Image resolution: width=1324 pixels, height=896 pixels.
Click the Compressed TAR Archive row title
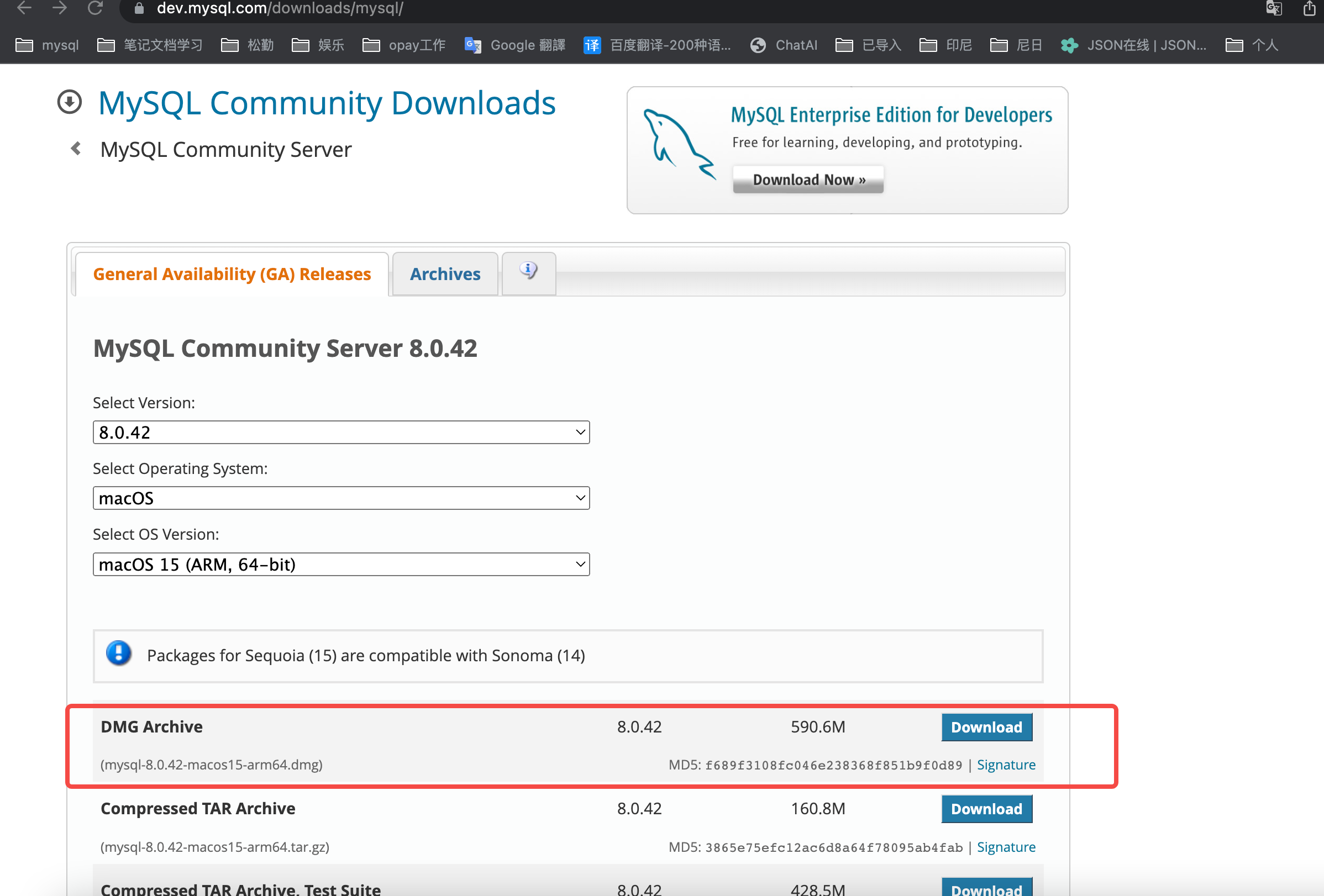click(198, 809)
